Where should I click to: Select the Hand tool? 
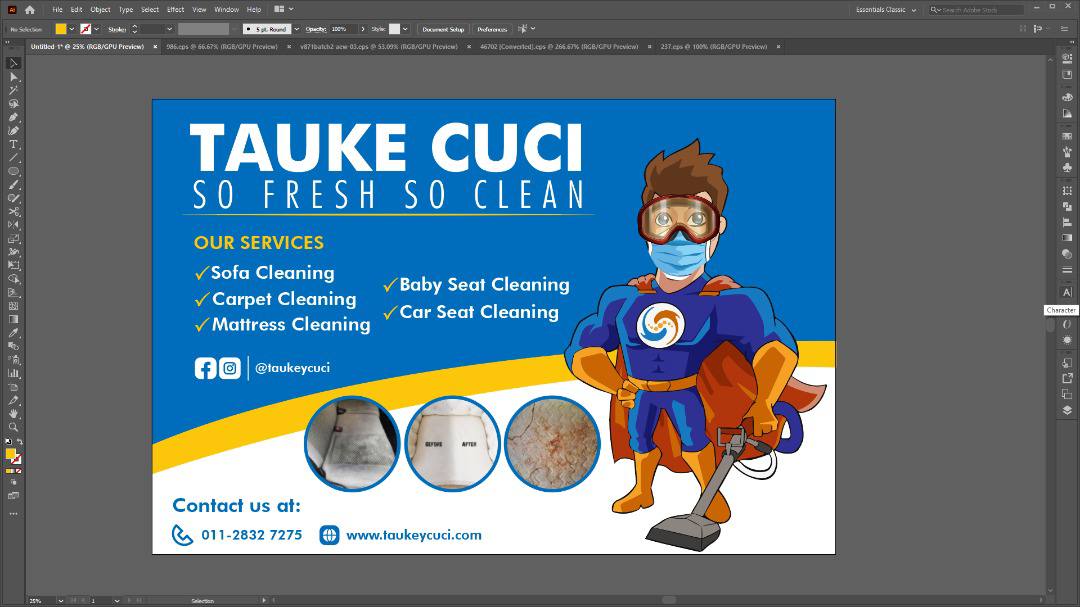(14, 413)
